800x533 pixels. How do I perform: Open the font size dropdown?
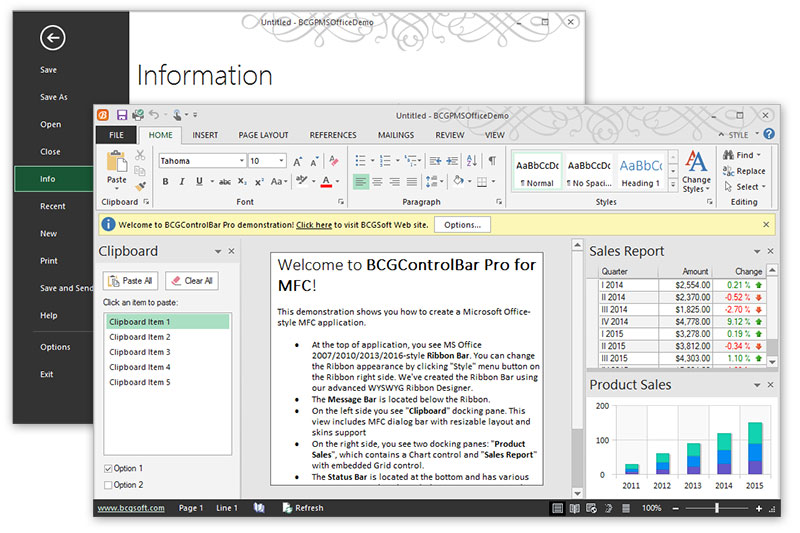(x=281, y=161)
